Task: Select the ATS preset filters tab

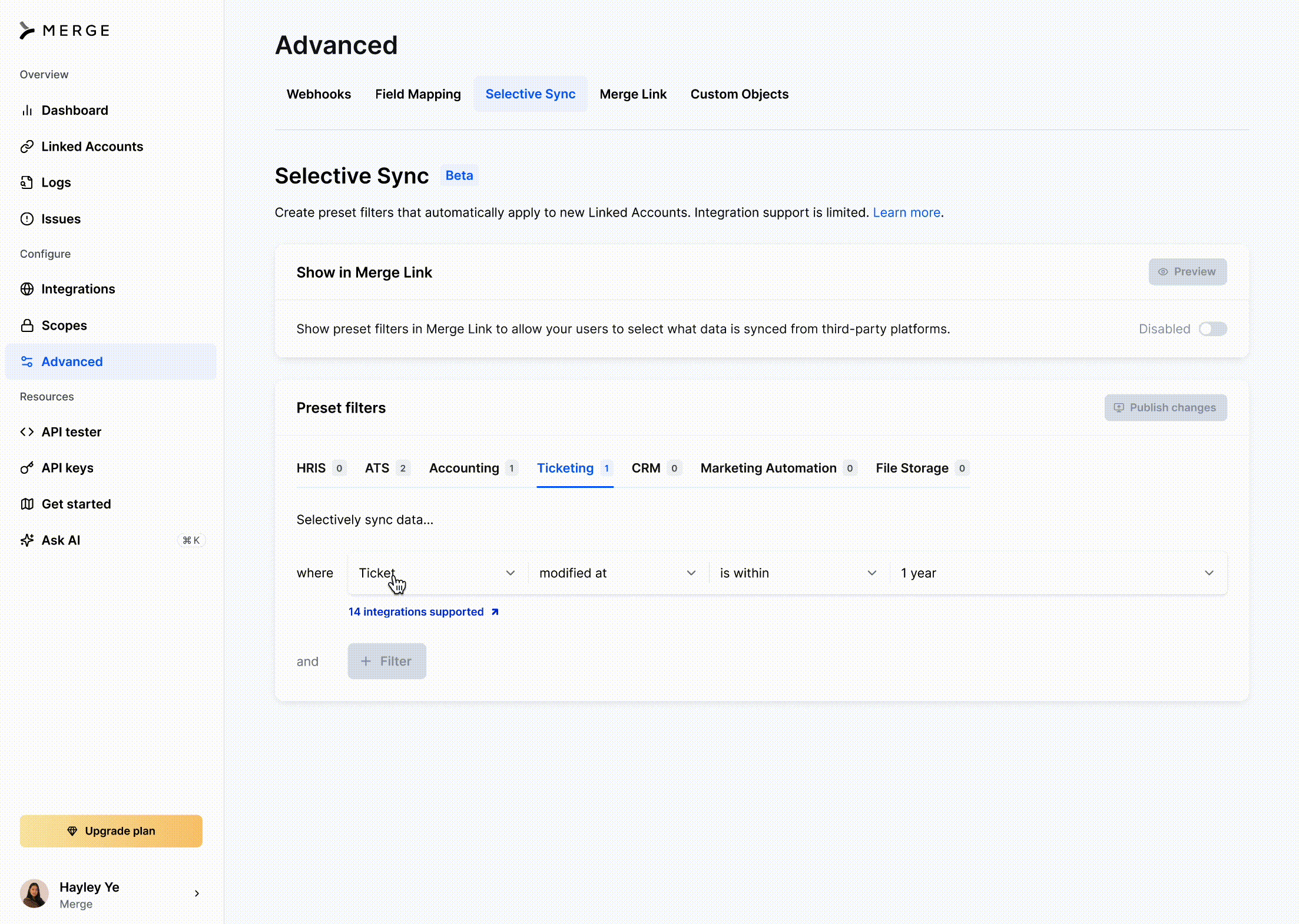Action: point(387,468)
